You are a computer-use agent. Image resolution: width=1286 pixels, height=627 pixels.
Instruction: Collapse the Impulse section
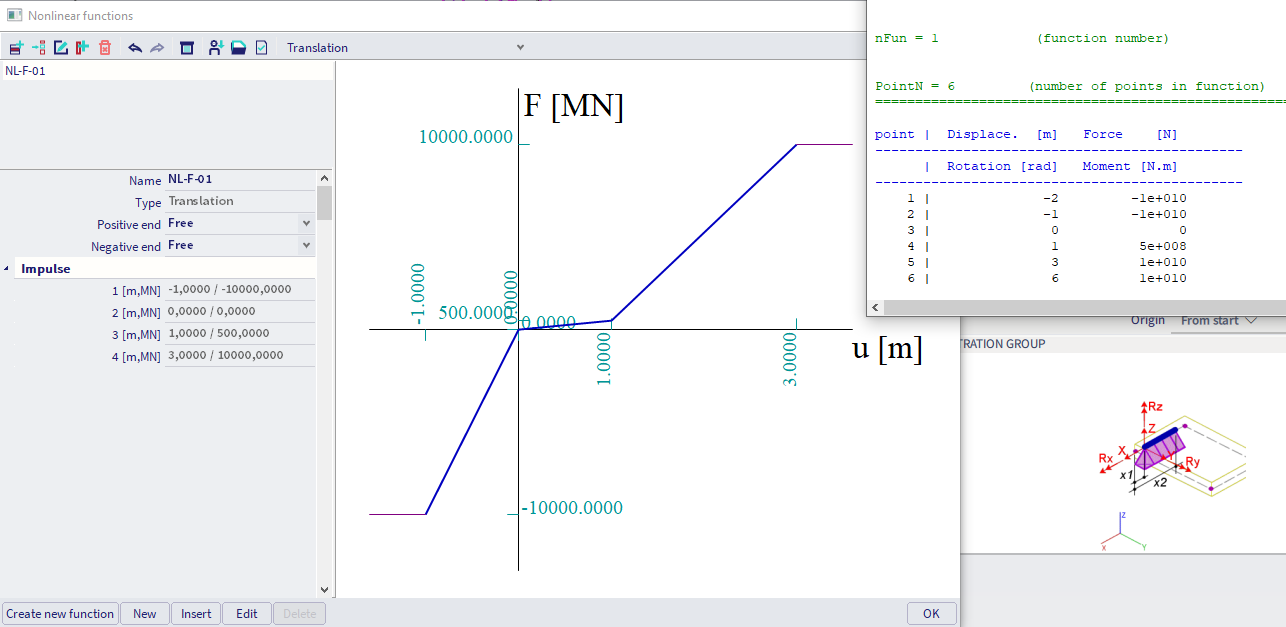point(8,269)
